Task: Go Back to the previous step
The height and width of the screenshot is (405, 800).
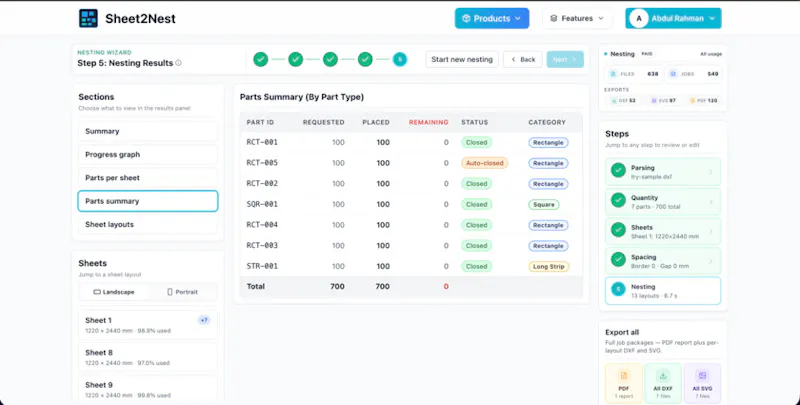Action: point(523,59)
